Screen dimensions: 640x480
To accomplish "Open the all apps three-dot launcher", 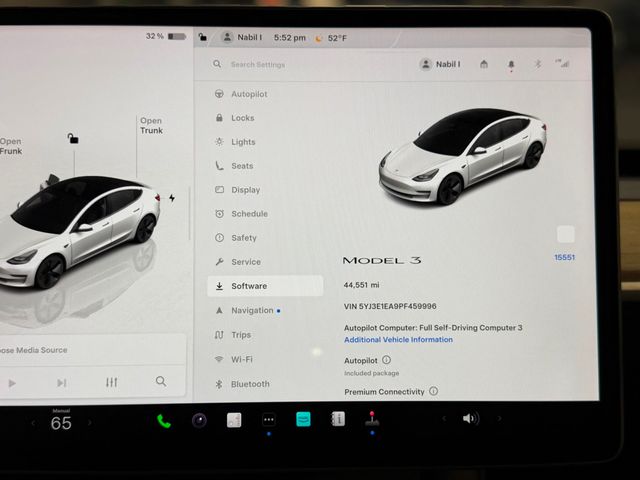I will click(269, 420).
